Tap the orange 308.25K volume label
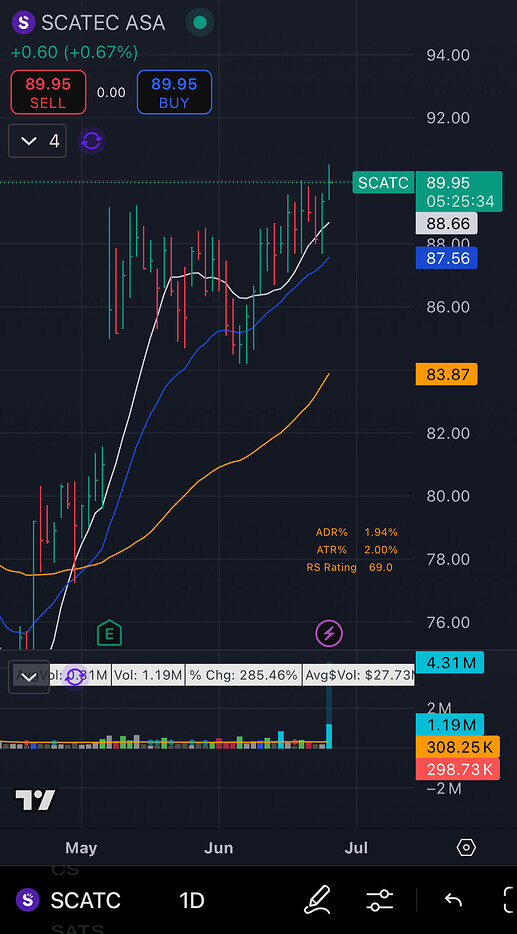This screenshot has width=517, height=934. pos(457,747)
